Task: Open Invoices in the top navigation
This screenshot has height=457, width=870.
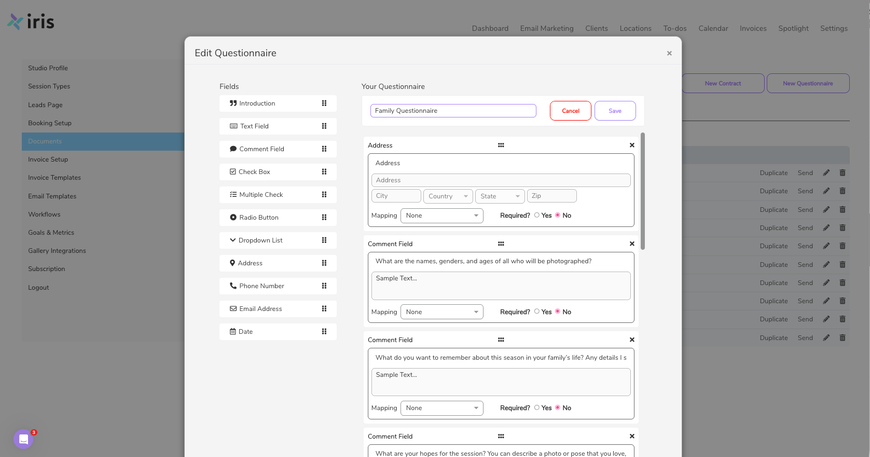Action: (x=753, y=28)
